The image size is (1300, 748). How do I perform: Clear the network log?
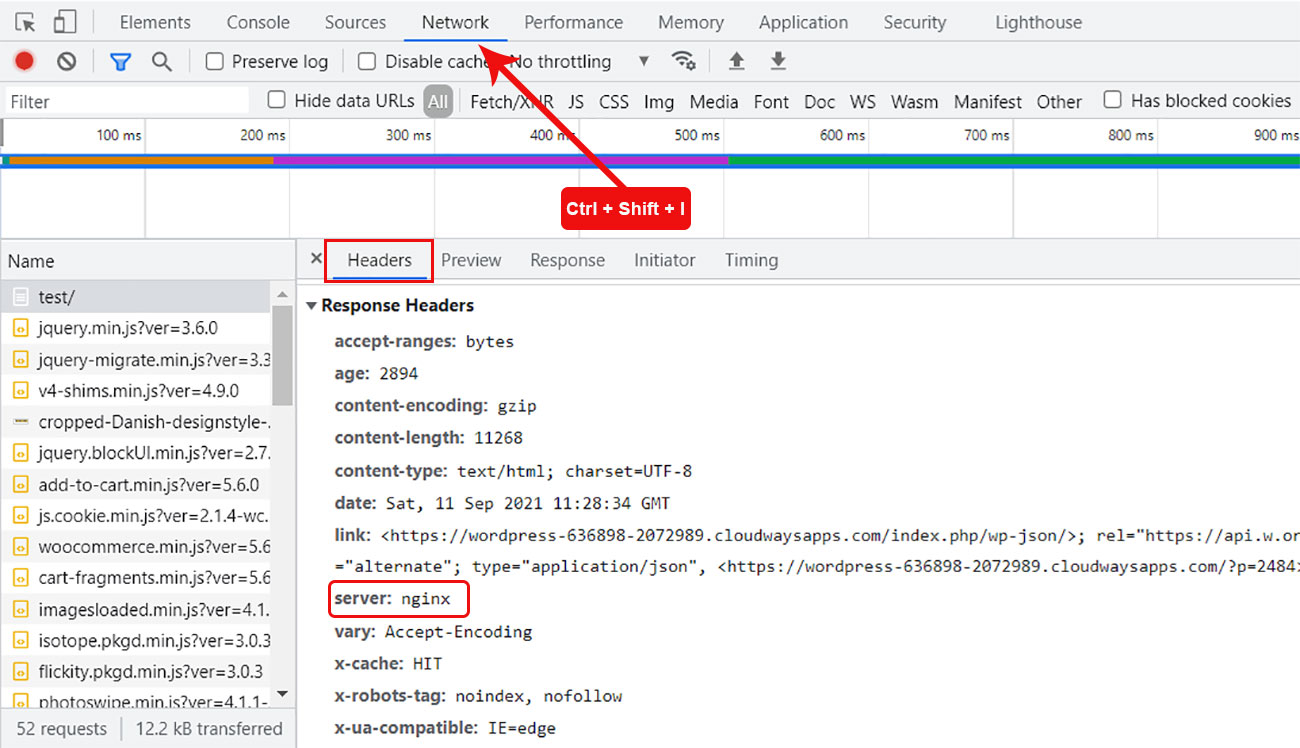[x=67, y=62]
